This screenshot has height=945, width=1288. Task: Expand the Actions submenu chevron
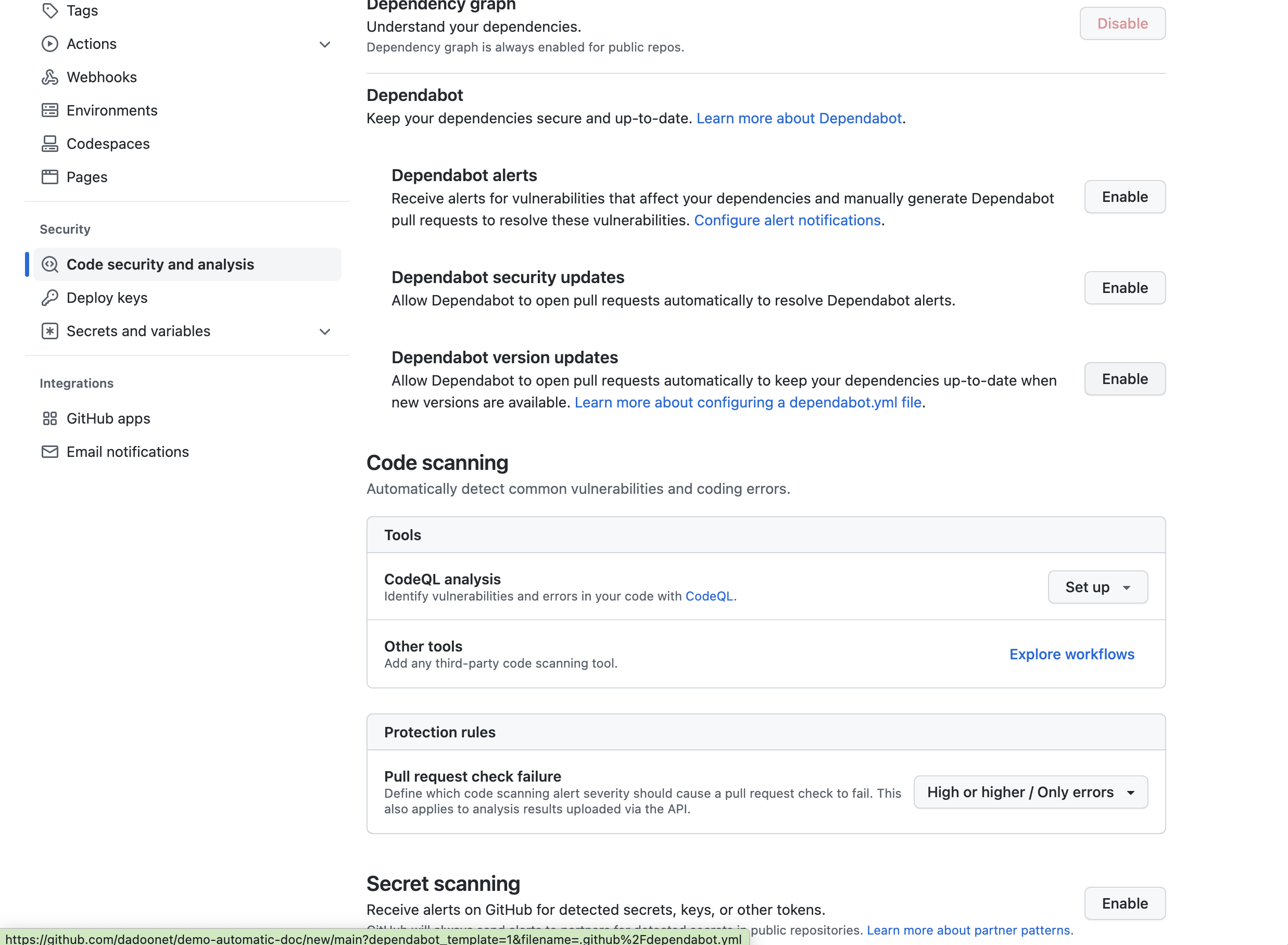tap(325, 45)
